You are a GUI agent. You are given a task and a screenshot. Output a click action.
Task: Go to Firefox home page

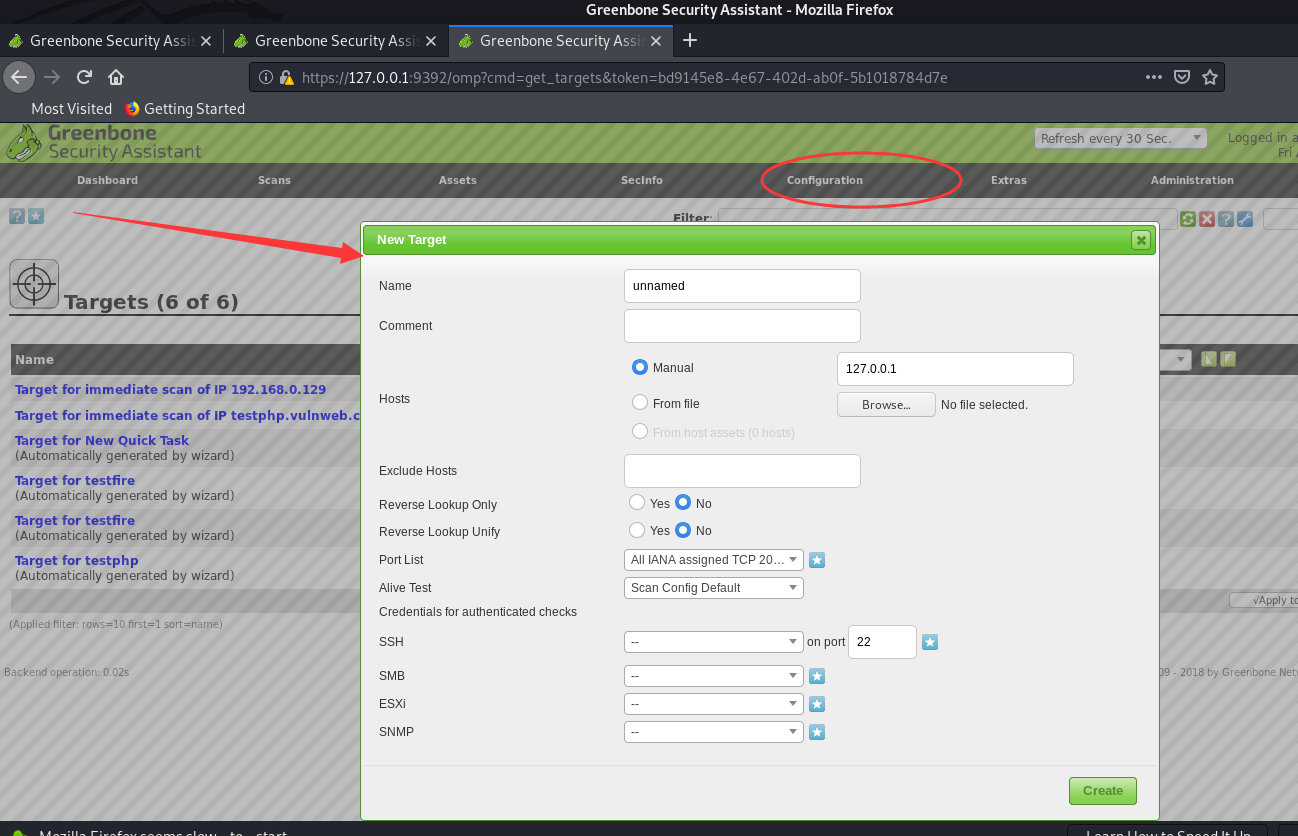116,77
